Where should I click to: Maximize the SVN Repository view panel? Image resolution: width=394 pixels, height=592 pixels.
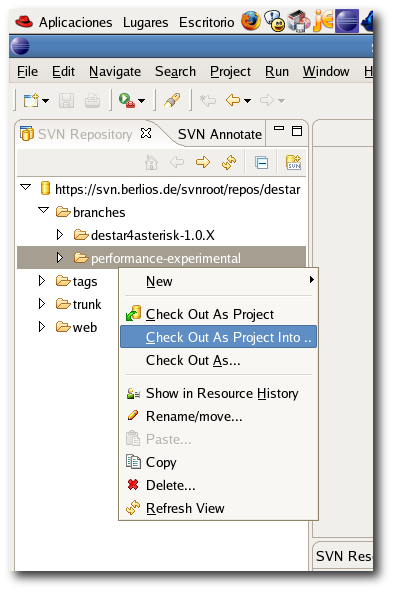297,131
